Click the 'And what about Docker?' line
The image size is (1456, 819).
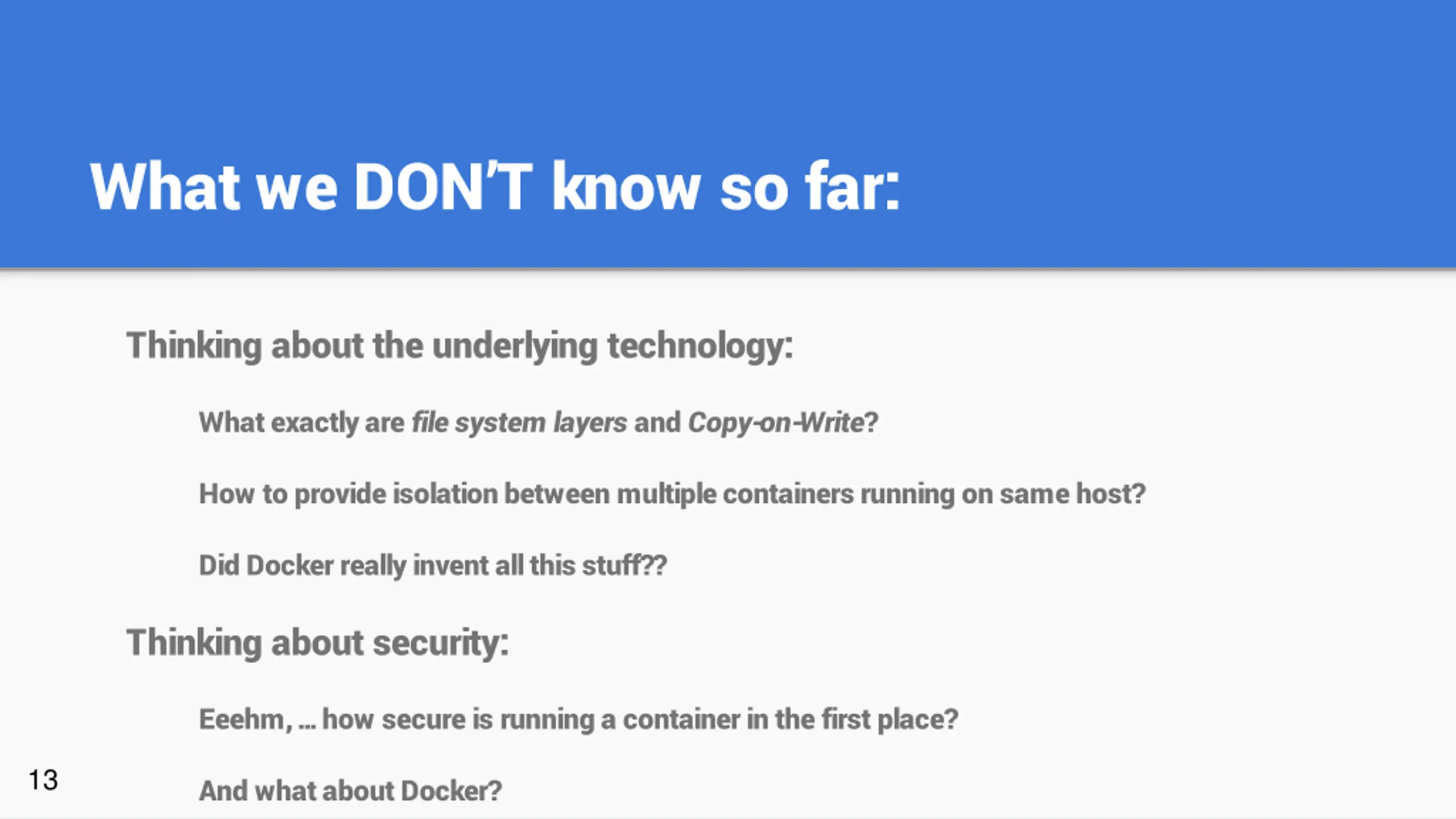point(350,791)
